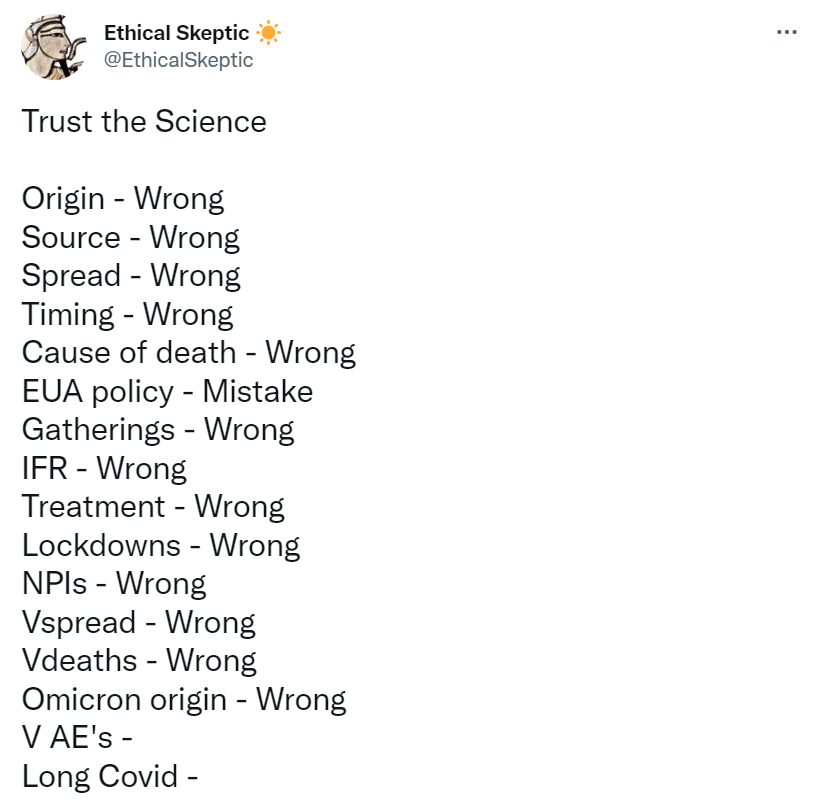
Task: Click the sun emoji beside the name
Action: click(269, 33)
